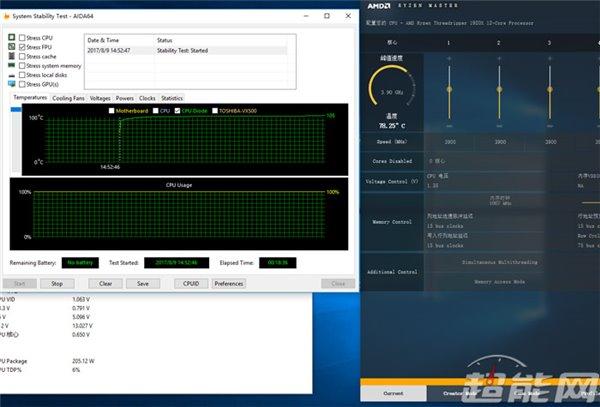Screen dimensions: 600x407
Task: Click the Test Started timestamp field
Action: [x=176, y=263]
